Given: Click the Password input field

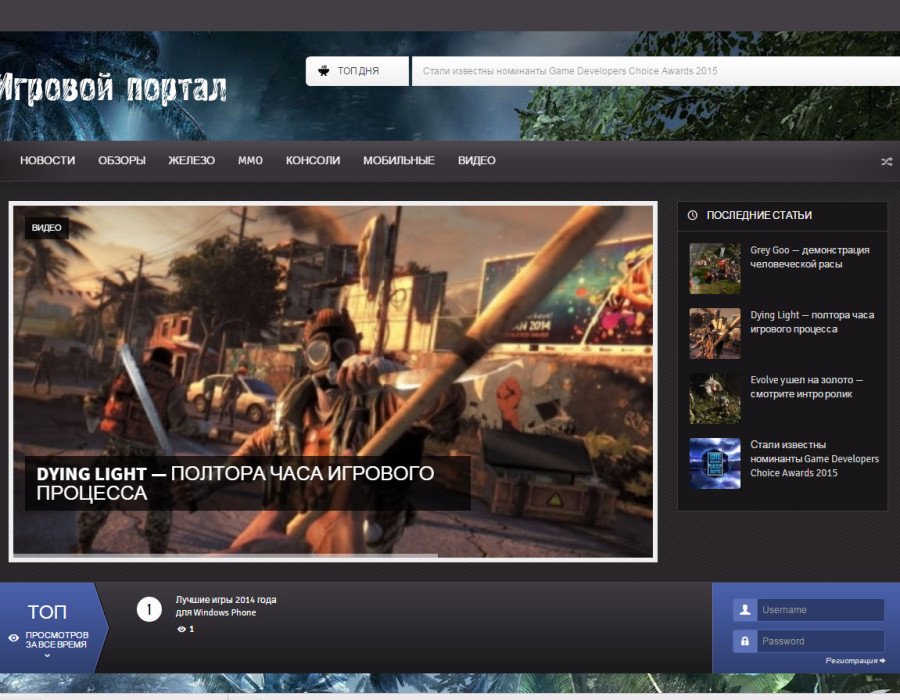Looking at the screenshot, I should pos(820,641).
